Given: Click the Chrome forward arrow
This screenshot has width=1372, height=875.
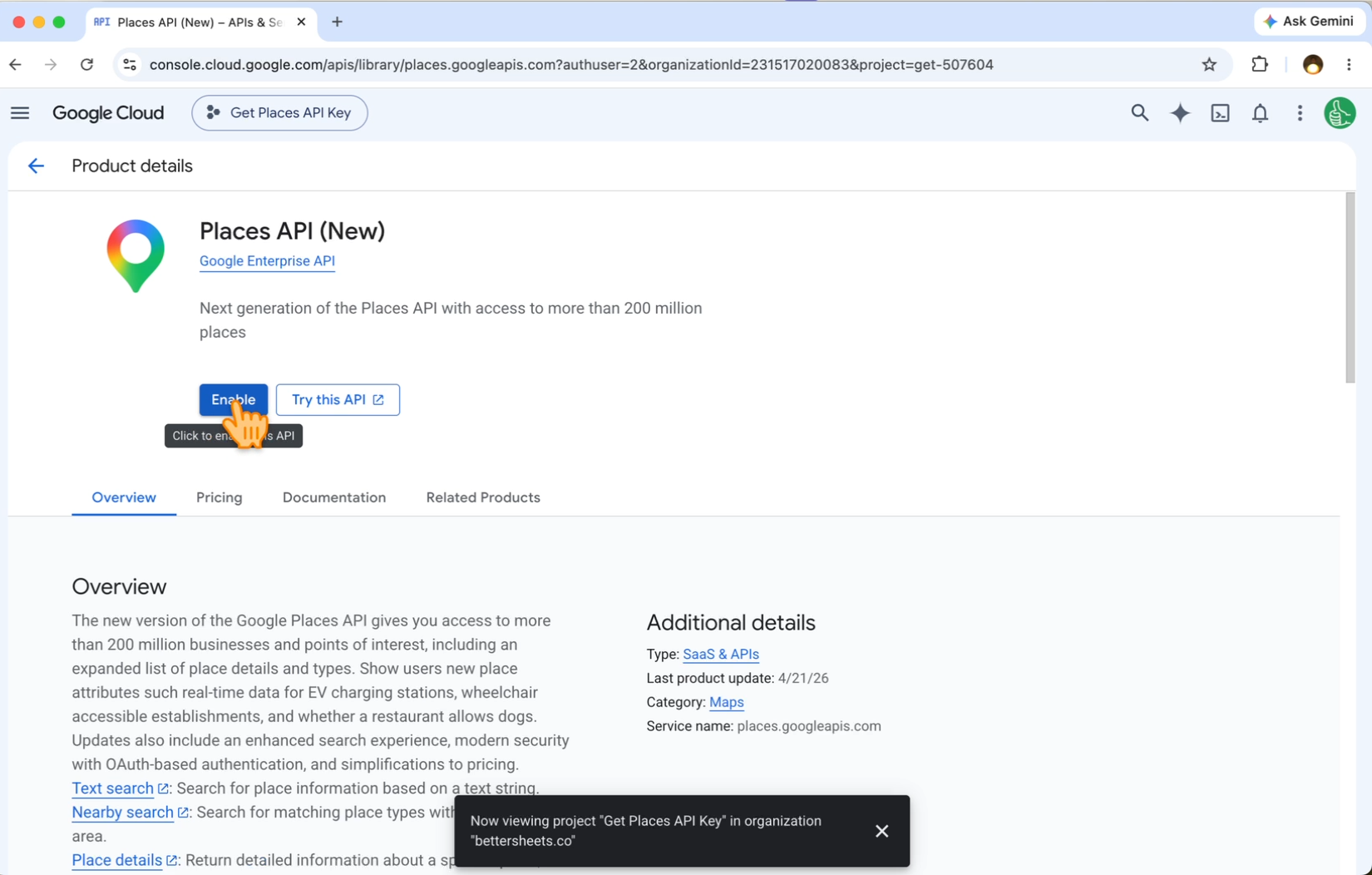Looking at the screenshot, I should [x=51, y=65].
